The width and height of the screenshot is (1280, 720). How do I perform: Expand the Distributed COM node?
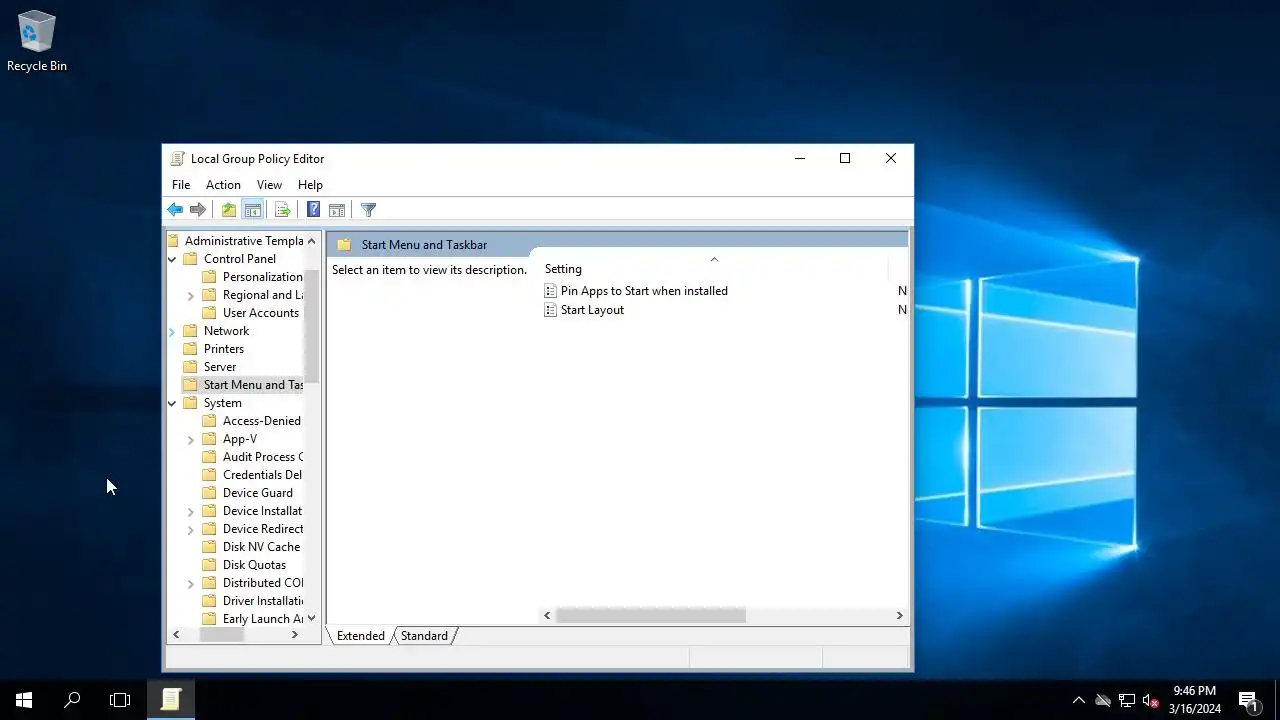pos(191,583)
